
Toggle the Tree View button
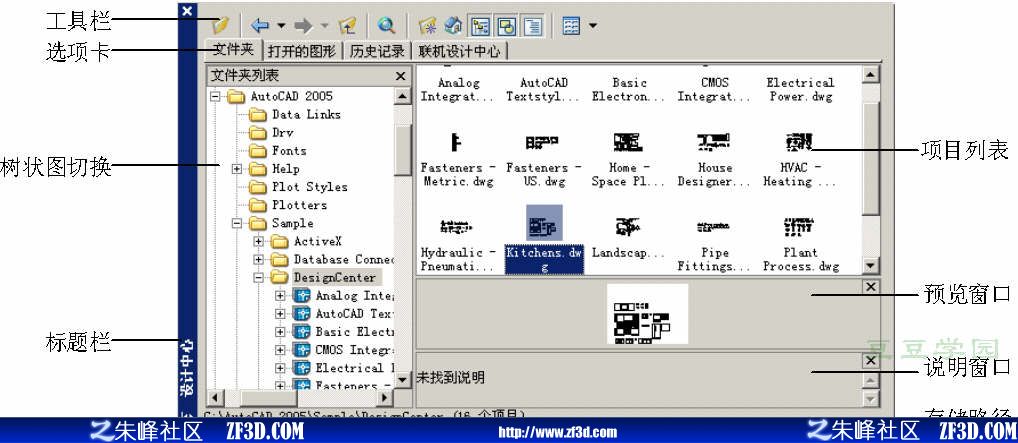tap(480, 26)
